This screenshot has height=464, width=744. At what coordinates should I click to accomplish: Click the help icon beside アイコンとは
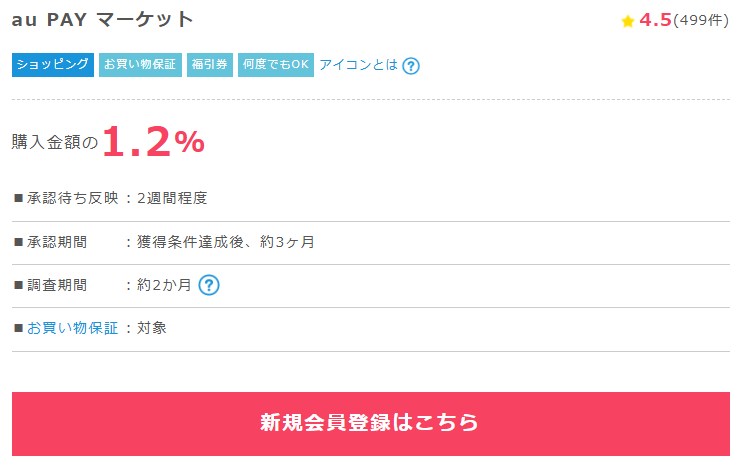pyautogui.click(x=410, y=66)
